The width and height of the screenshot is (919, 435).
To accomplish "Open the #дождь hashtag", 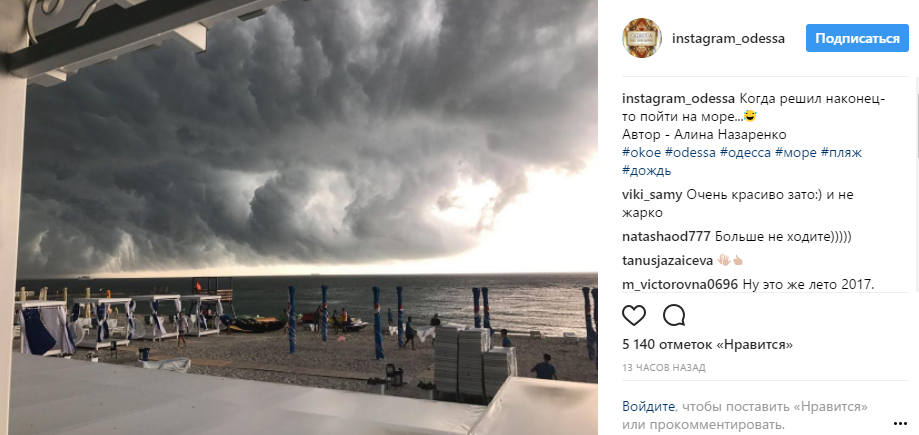I will click(x=646, y=171).
